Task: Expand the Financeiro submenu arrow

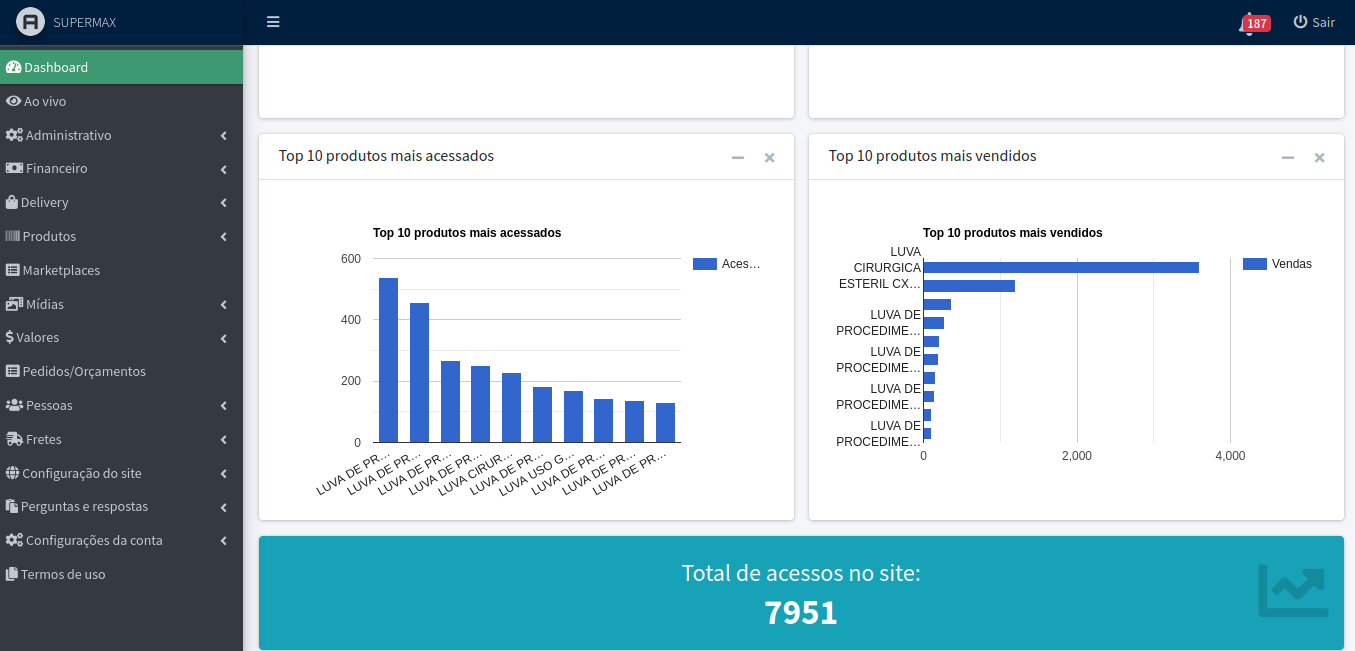Action: point(224,169)
